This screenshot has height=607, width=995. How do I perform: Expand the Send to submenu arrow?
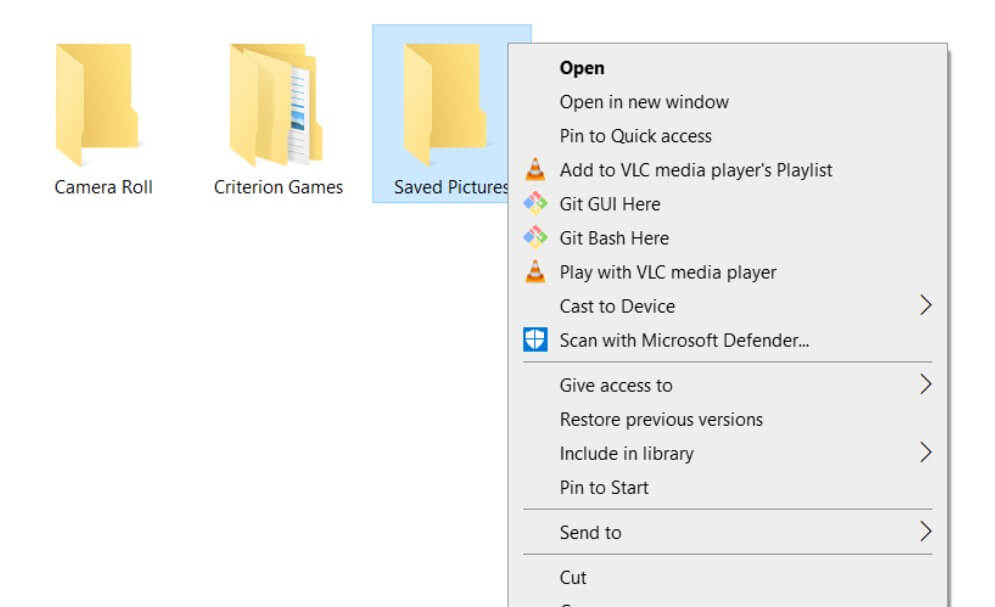click(x=925, y=532)
